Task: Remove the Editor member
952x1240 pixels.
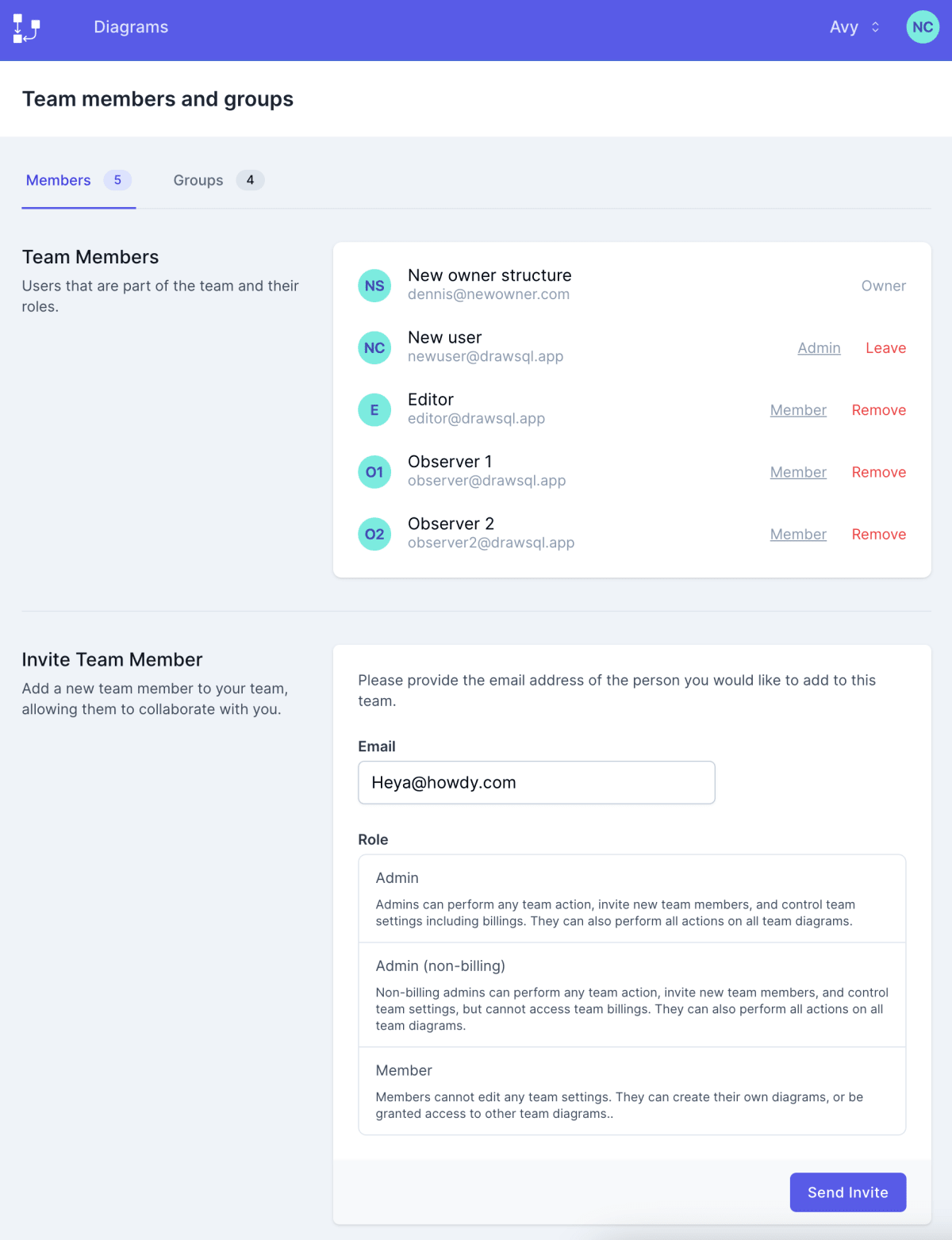Action: pyautogui.click(x=878, y=410)
